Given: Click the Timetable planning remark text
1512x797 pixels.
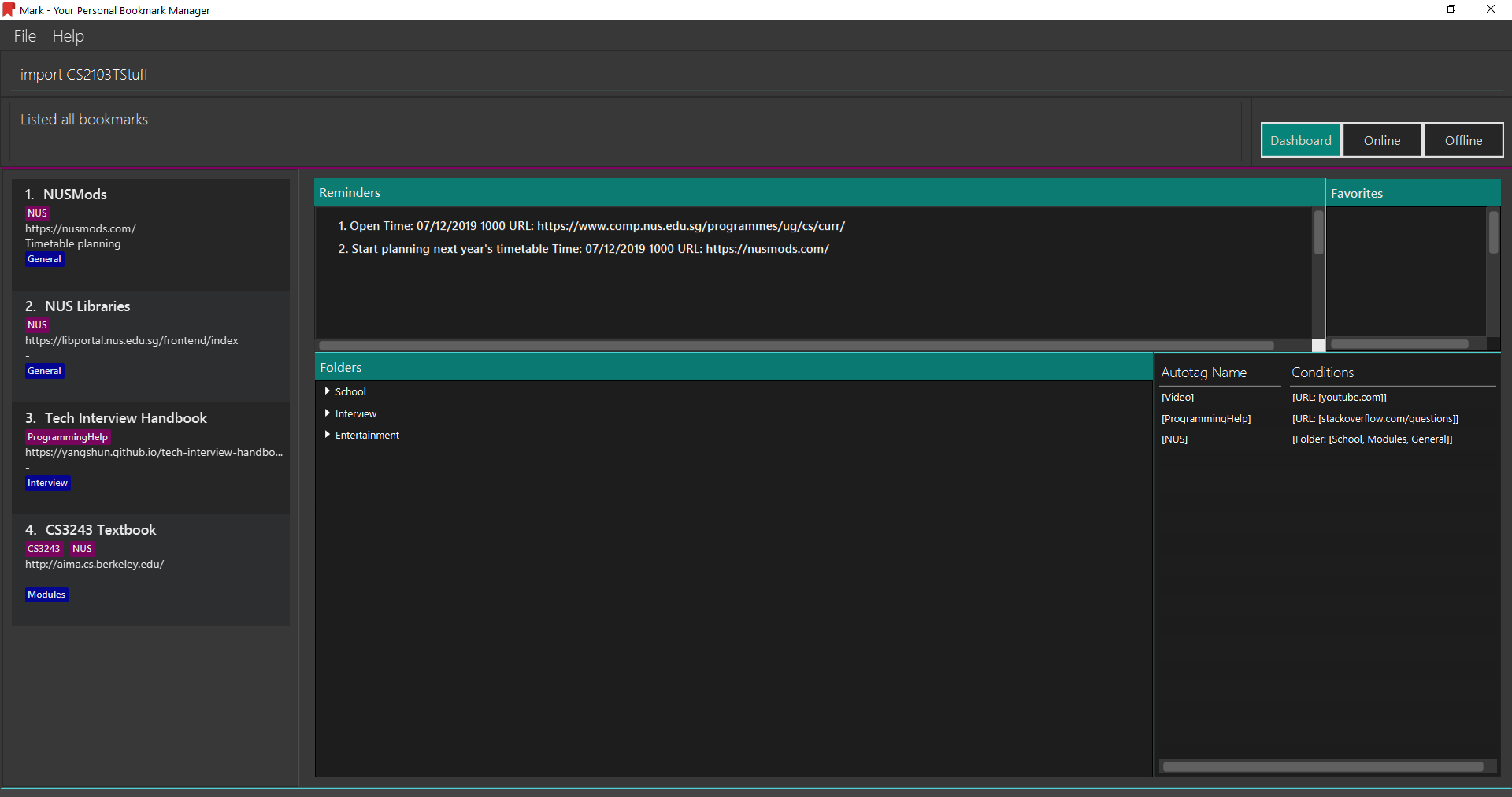Looking at the screenshot, I should (72, 244).
